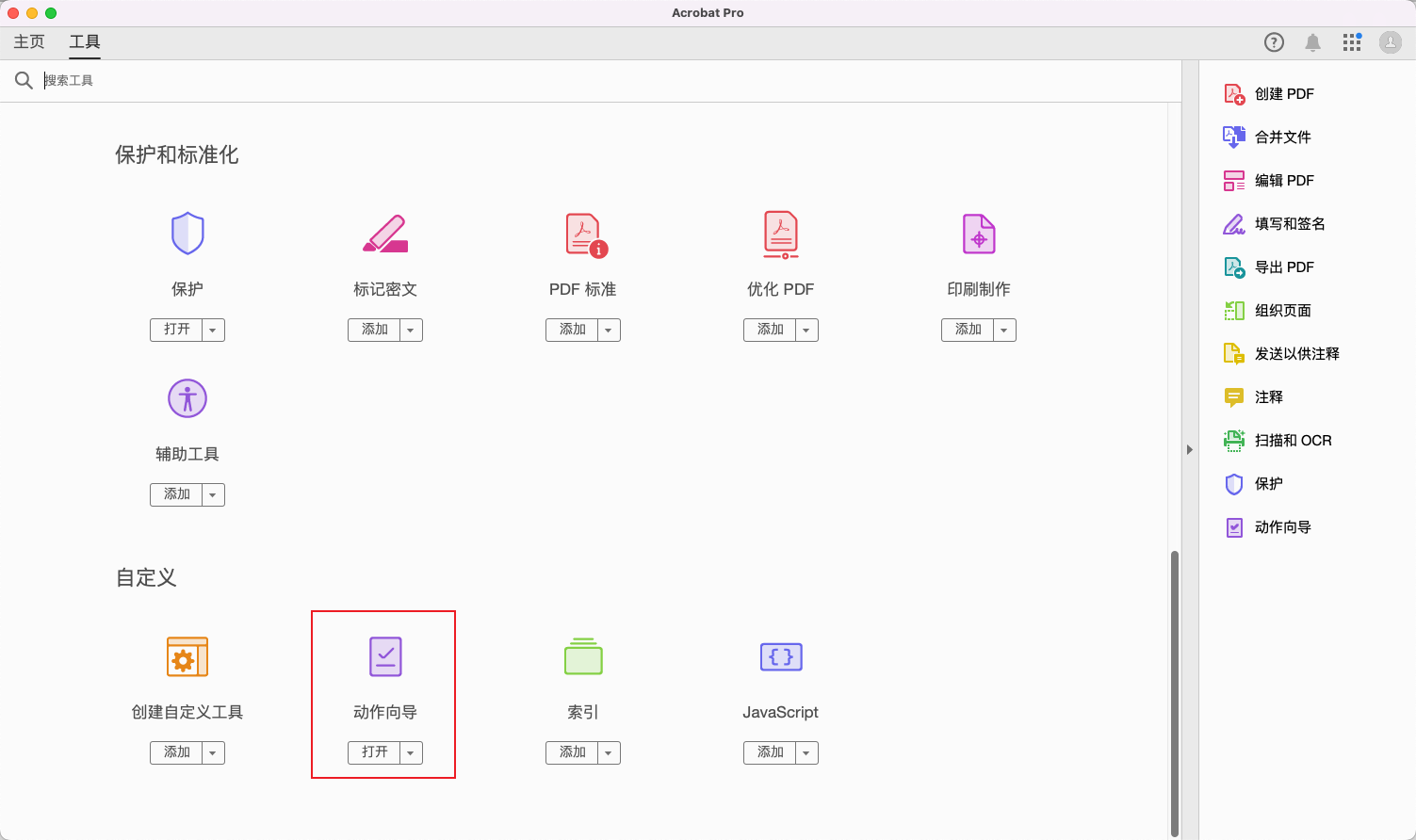Click the 打开 button under 保护
The width and height of the screenshot is (1416, 840).
[x=176, y=331]
